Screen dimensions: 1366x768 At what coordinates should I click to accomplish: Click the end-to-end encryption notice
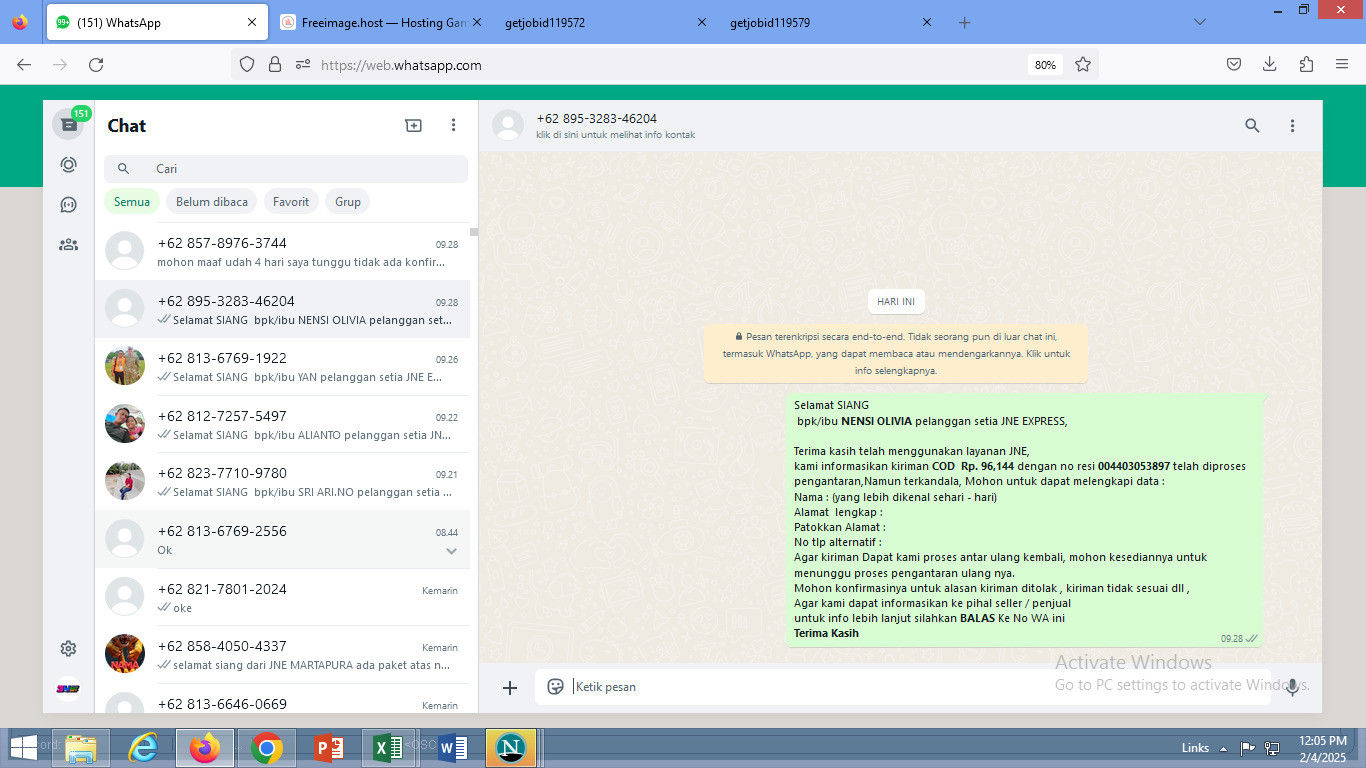point(896,354)
